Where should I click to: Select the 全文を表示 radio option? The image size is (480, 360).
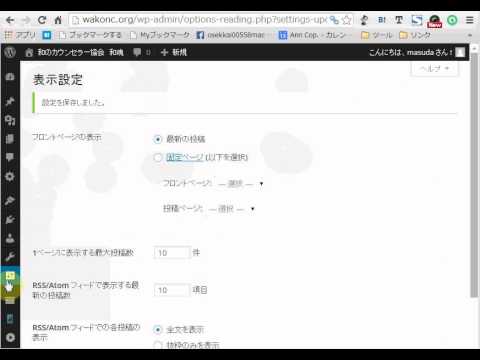coord(158,330)
